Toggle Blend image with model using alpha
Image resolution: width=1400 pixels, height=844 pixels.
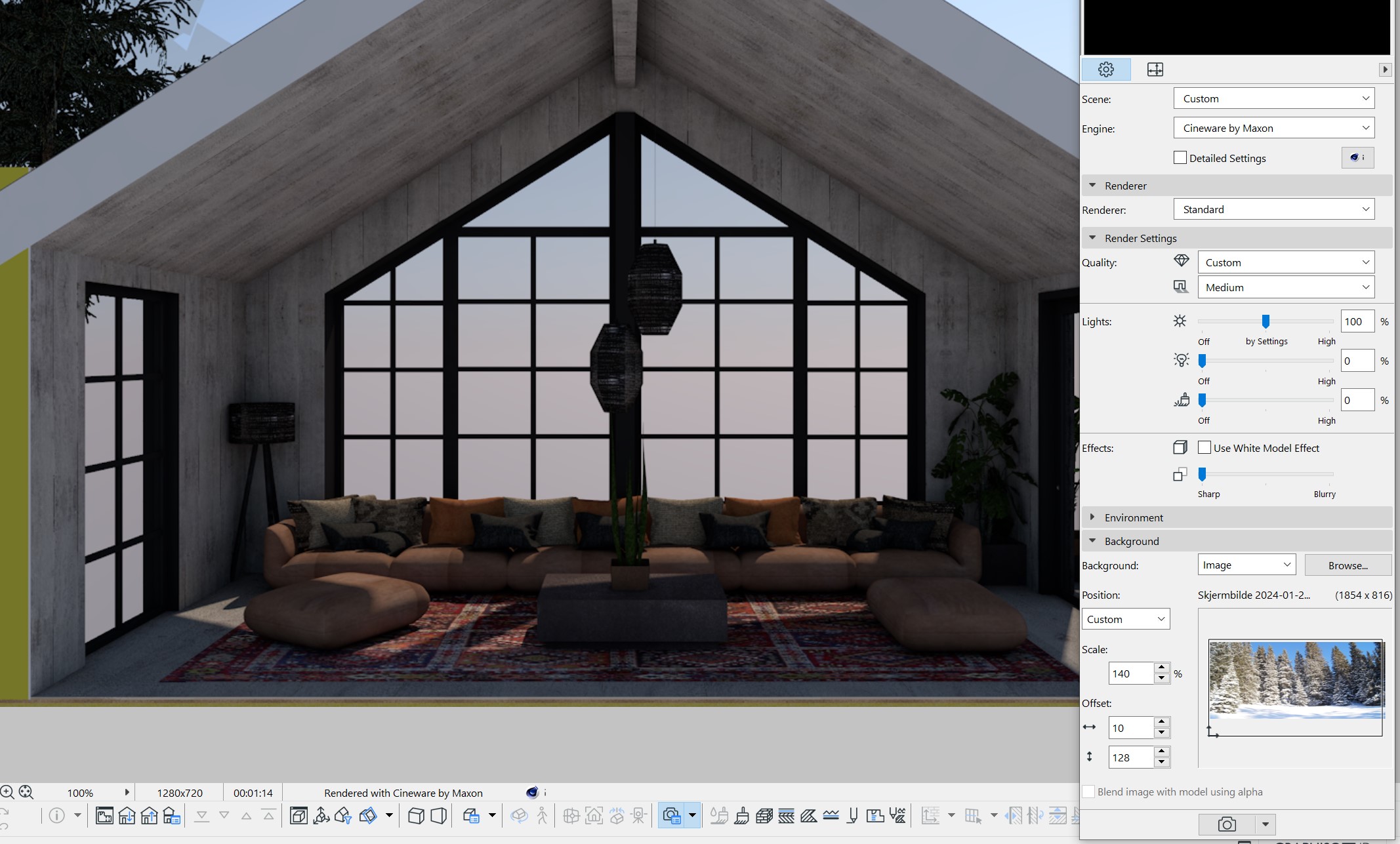coord(1088,792)
